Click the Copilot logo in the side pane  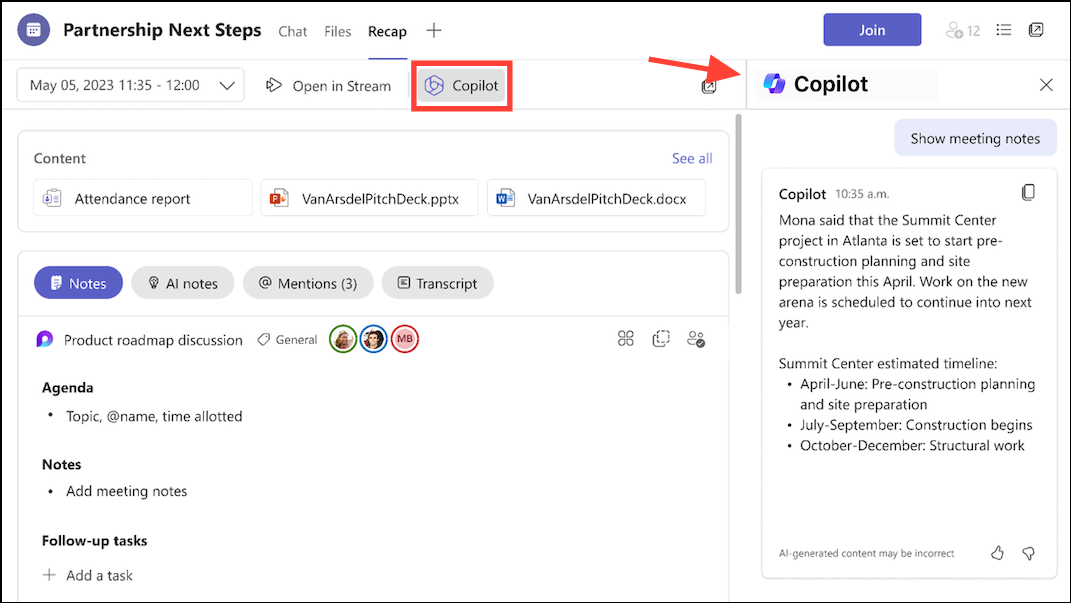[x=775, y=83]
